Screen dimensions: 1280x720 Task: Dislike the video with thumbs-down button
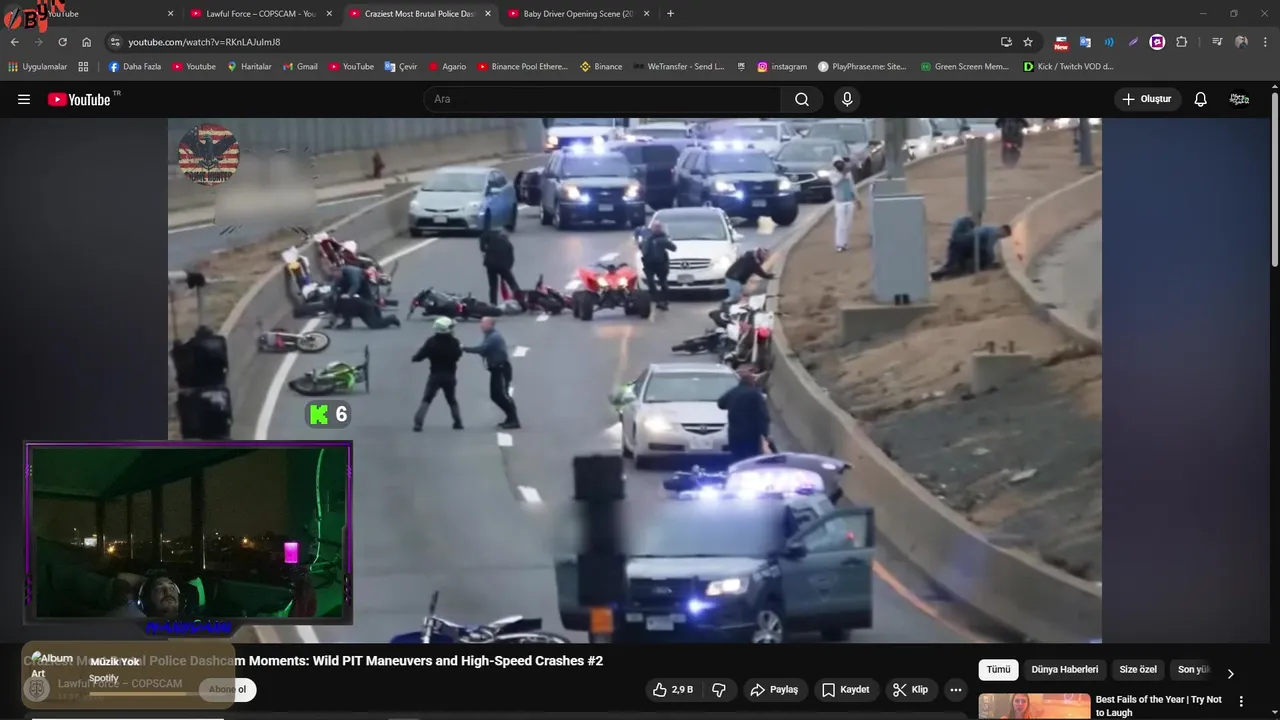[719, 690]
